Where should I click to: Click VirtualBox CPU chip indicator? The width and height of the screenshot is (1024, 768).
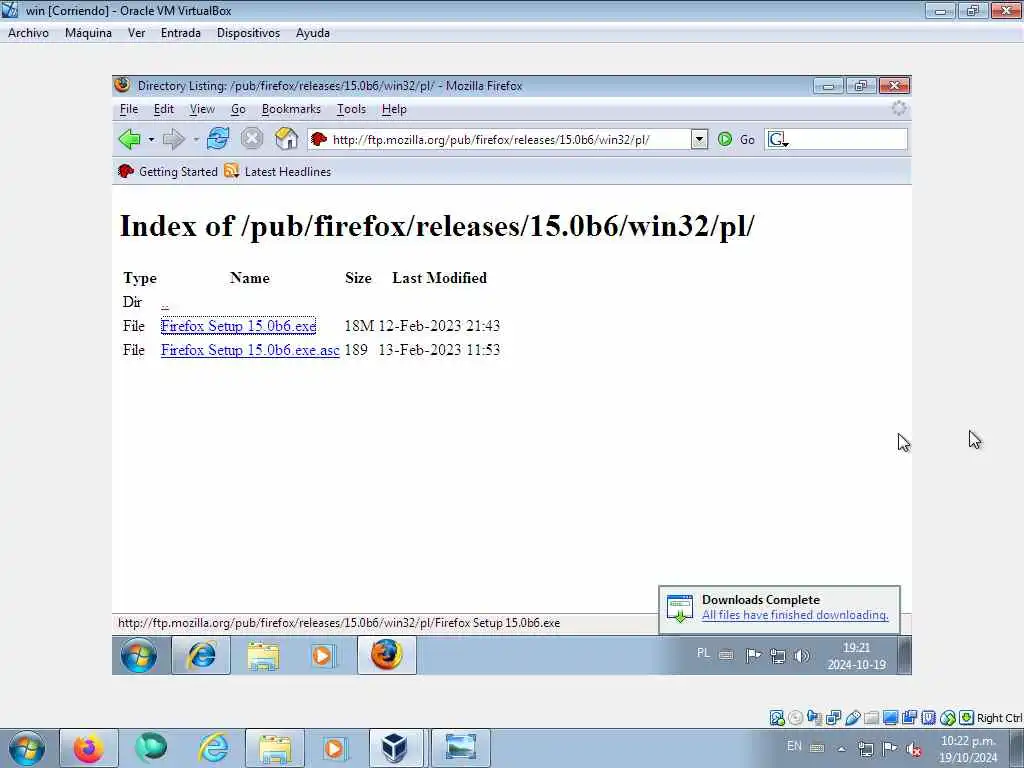click(x=928, y=718)
